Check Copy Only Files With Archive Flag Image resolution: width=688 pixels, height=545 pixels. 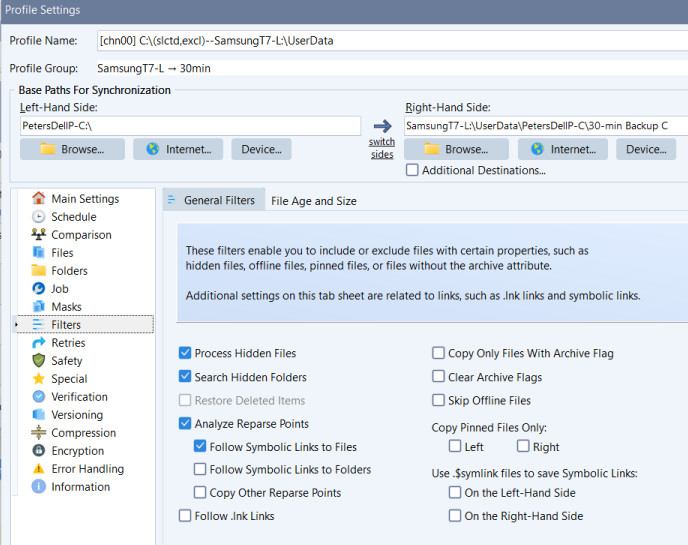[439, 353]
